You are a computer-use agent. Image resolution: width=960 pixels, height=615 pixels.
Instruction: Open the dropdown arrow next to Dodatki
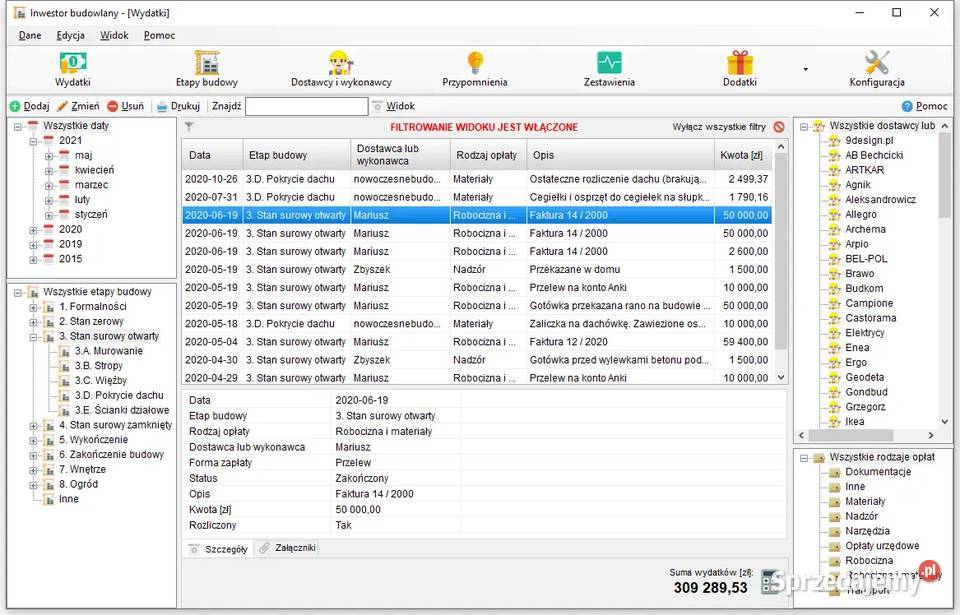pos(805,70)
